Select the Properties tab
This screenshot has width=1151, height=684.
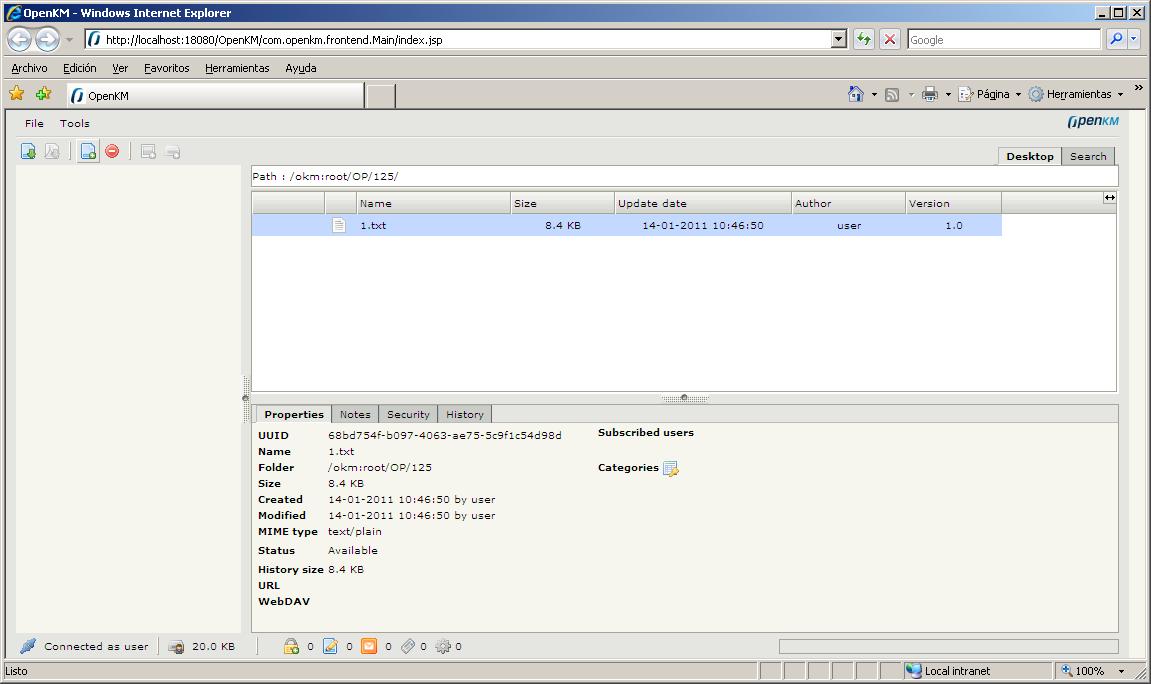(x=294, y=415)
